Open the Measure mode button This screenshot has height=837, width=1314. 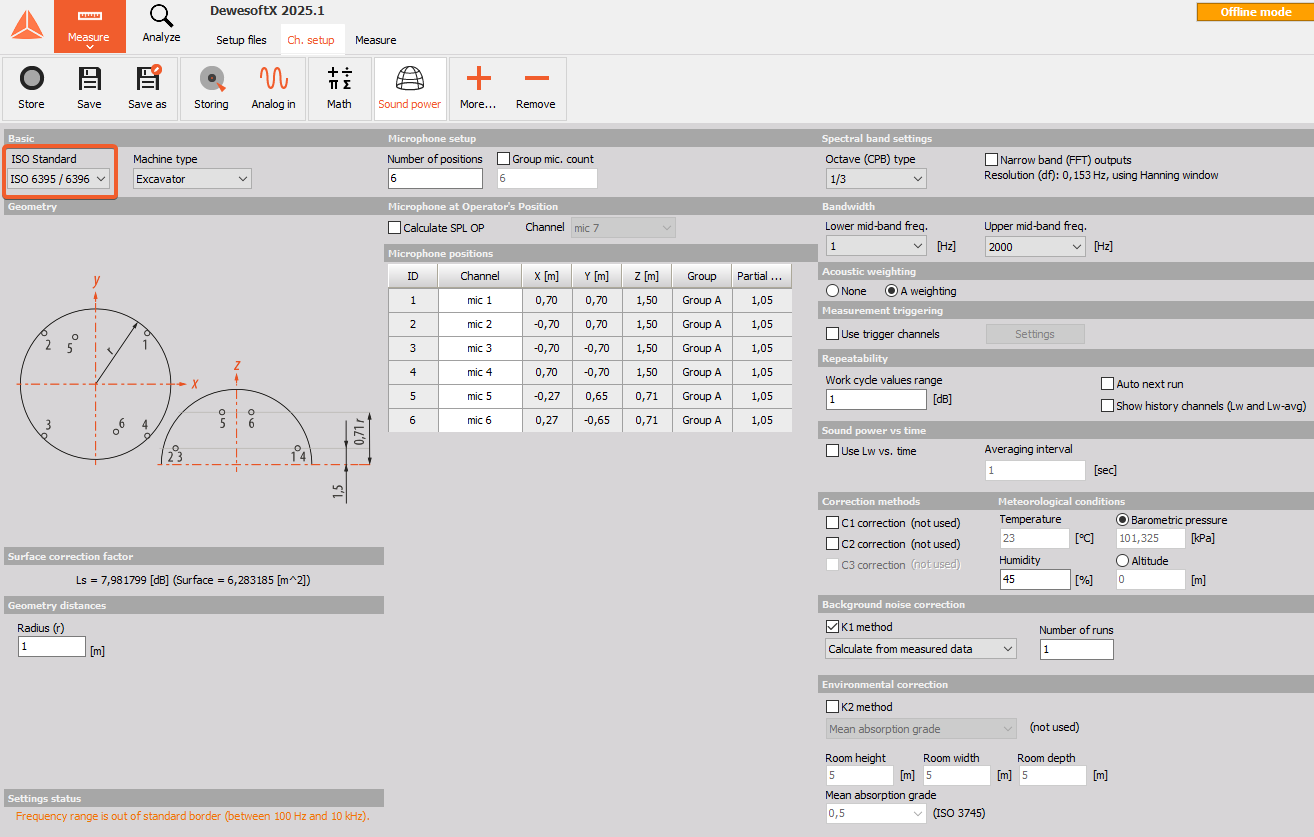(x=89, y=27)
